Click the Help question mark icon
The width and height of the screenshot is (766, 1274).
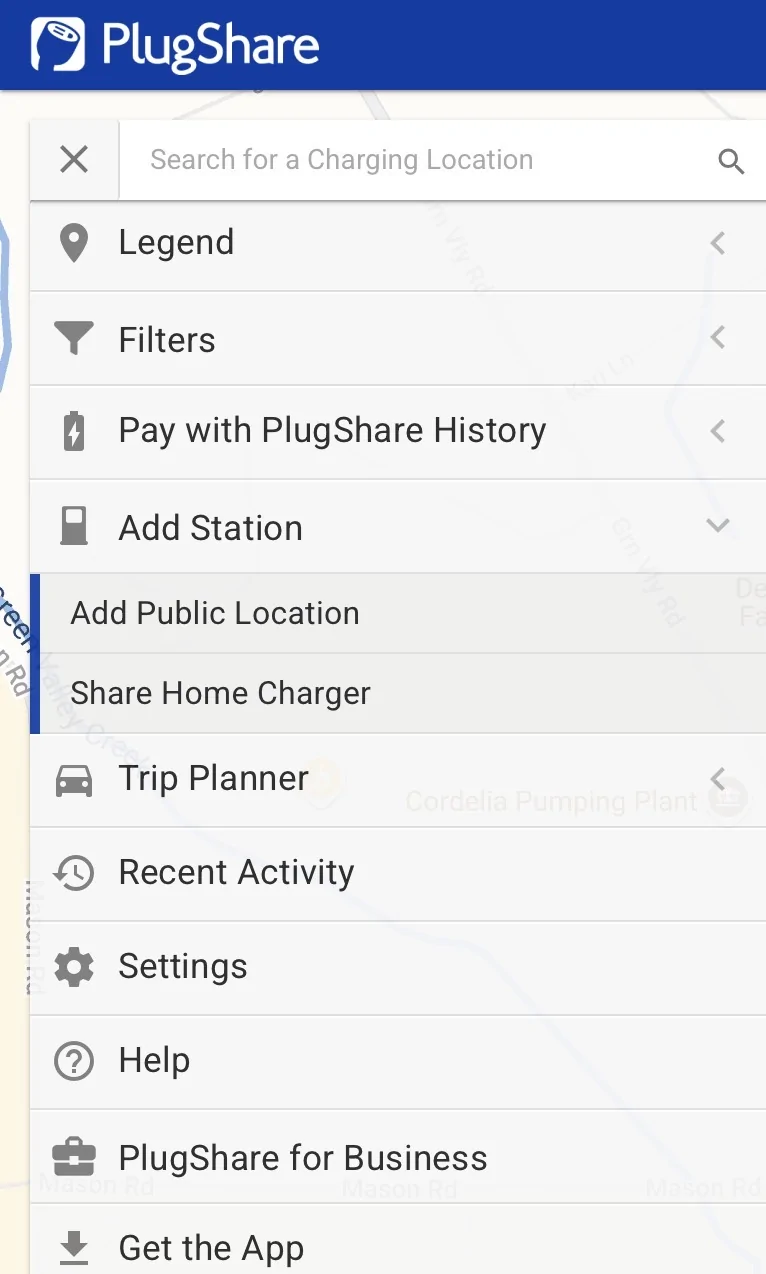point(74,1061)
